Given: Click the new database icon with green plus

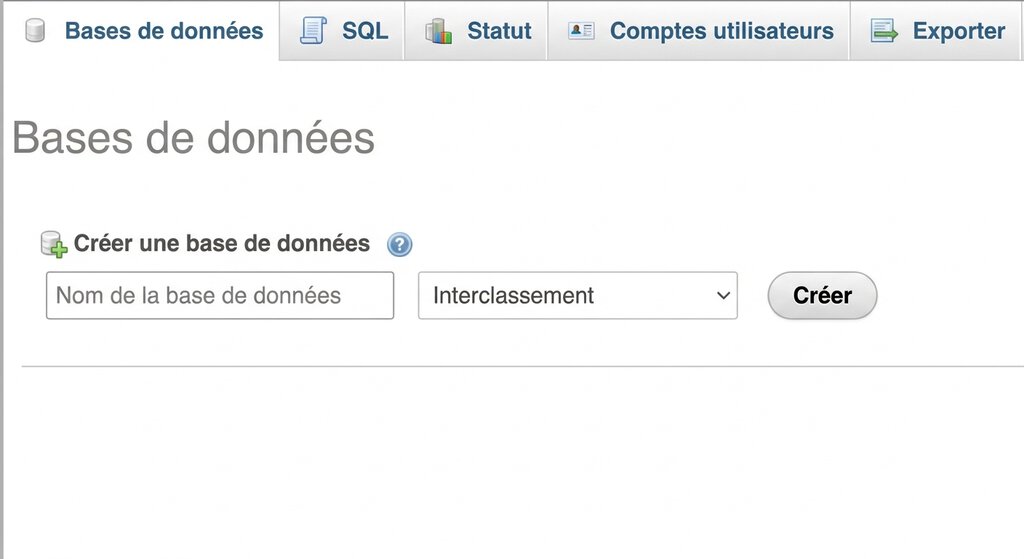Looking at the screenshot, I should 53,244.
